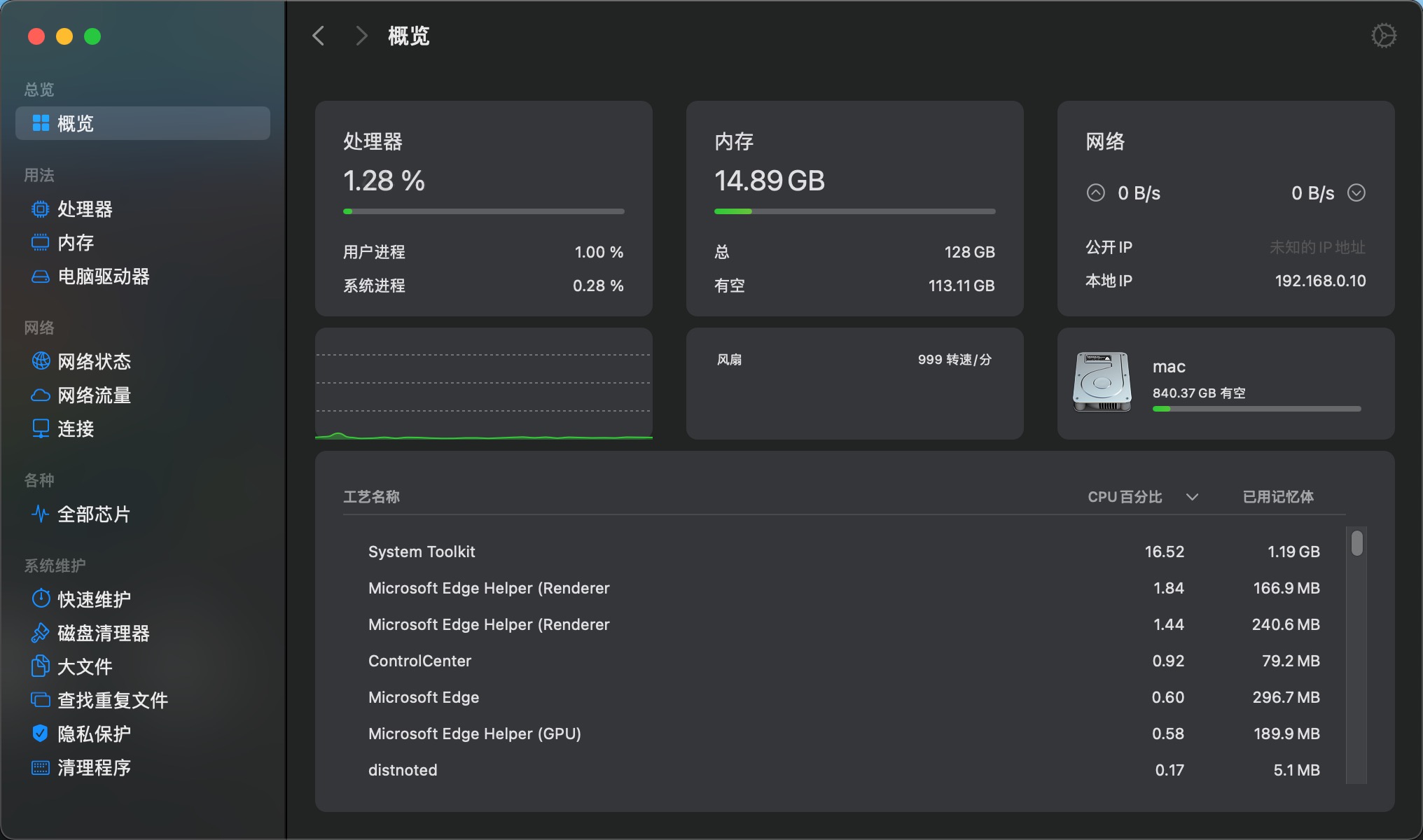Click the mac disk usage bar

pos(1257,409)
